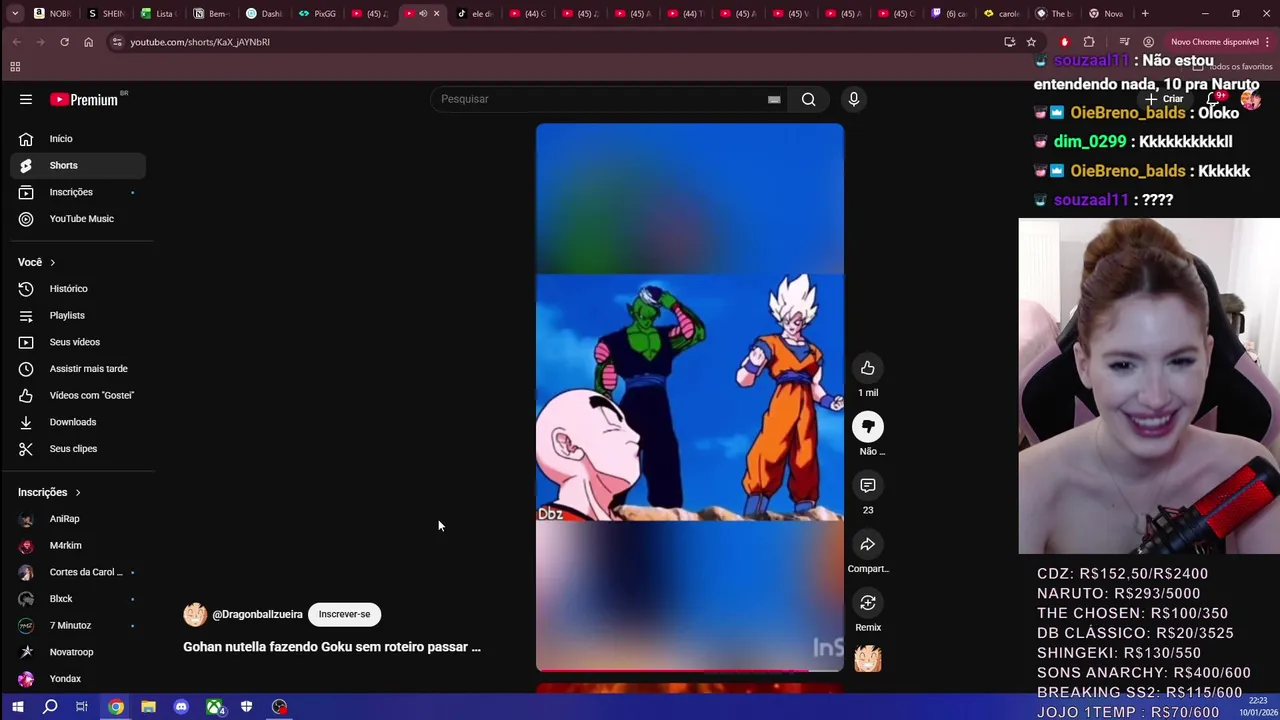
Task: Open M4rkim channel subscription
Action: click(x=78, y=545)
